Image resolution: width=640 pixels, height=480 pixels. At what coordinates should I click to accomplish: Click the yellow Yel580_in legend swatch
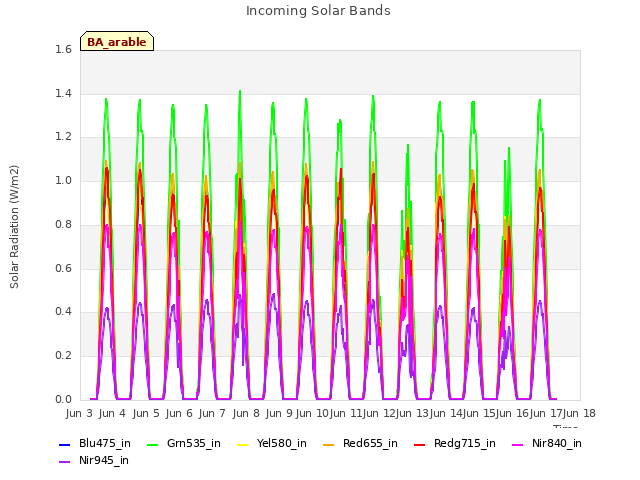click(x=242, y=444)
